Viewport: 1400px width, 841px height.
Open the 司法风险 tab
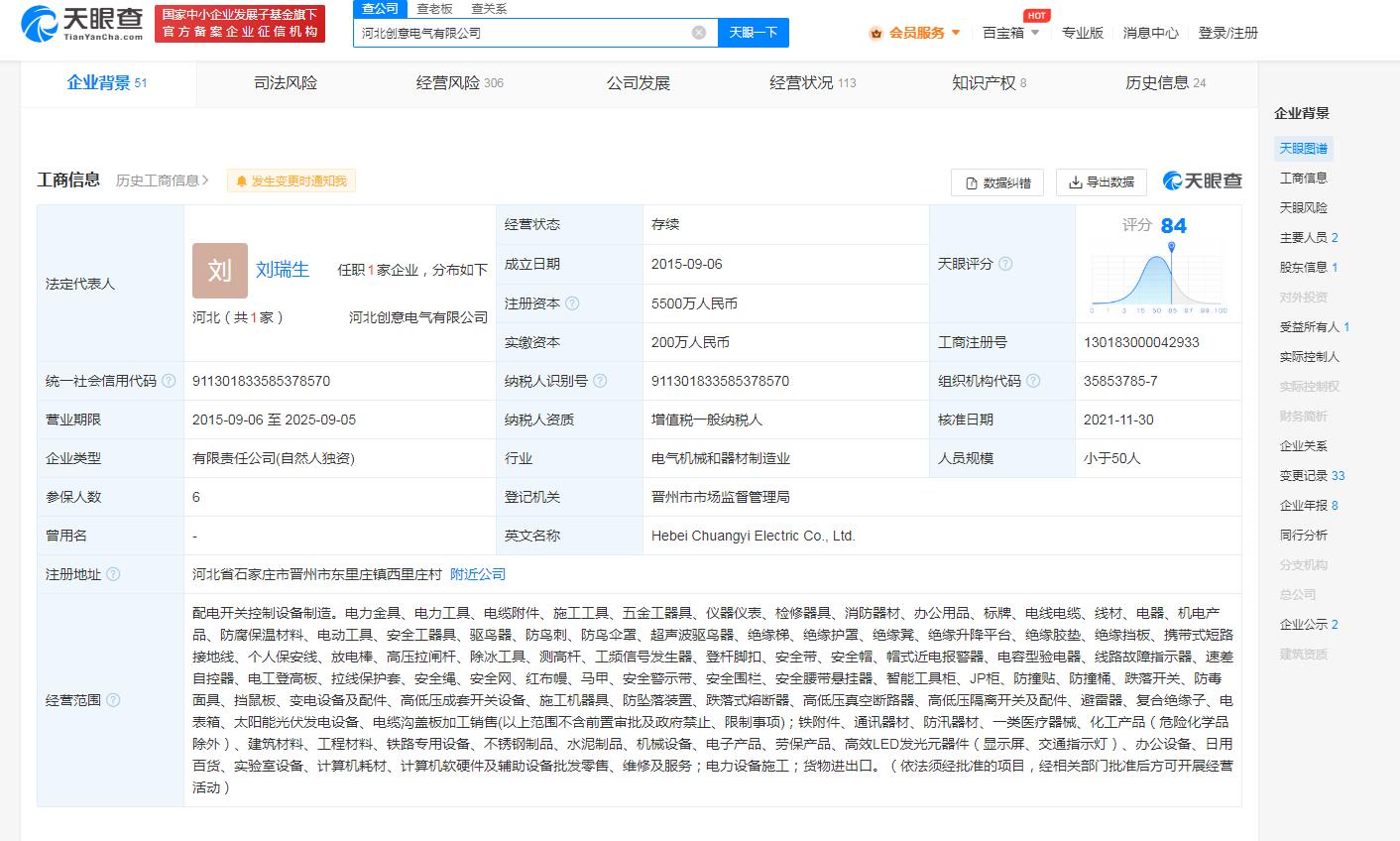(x=286, y=83)
